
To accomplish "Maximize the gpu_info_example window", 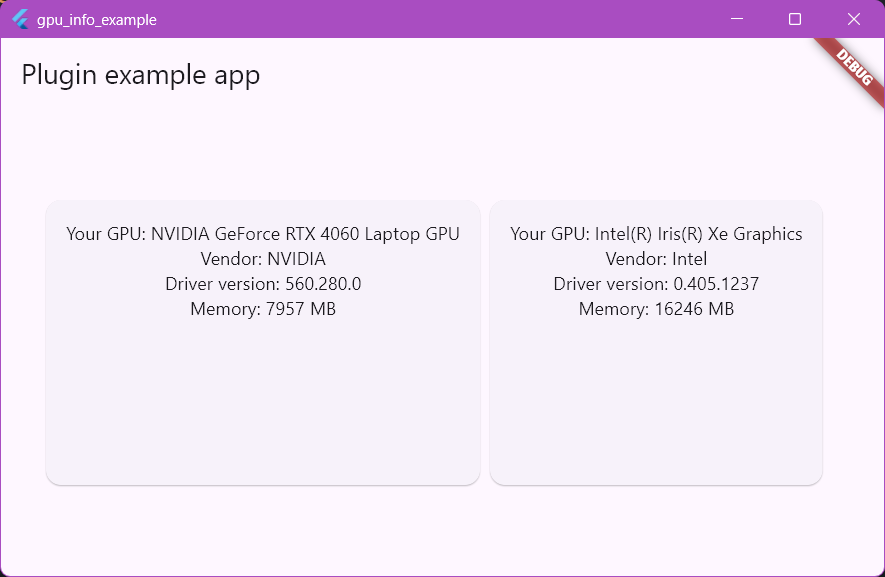I will tap(795, 19).
